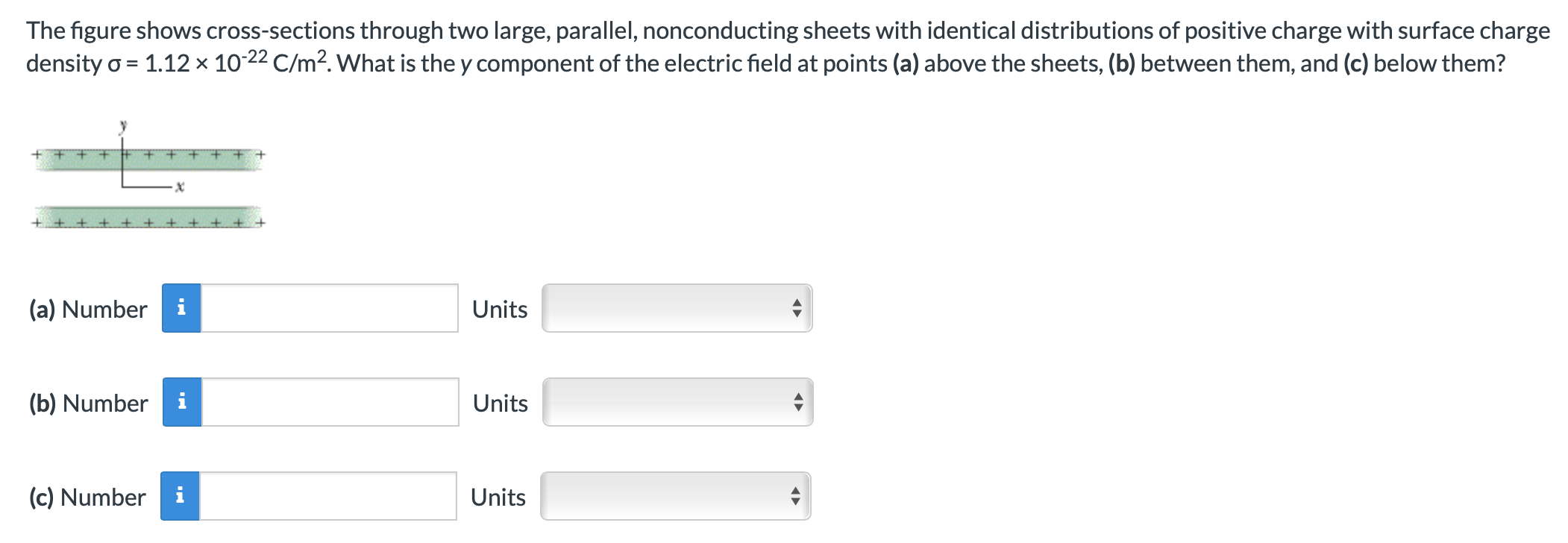Open the Units dropdown for part (c)

tap(675, 495)
